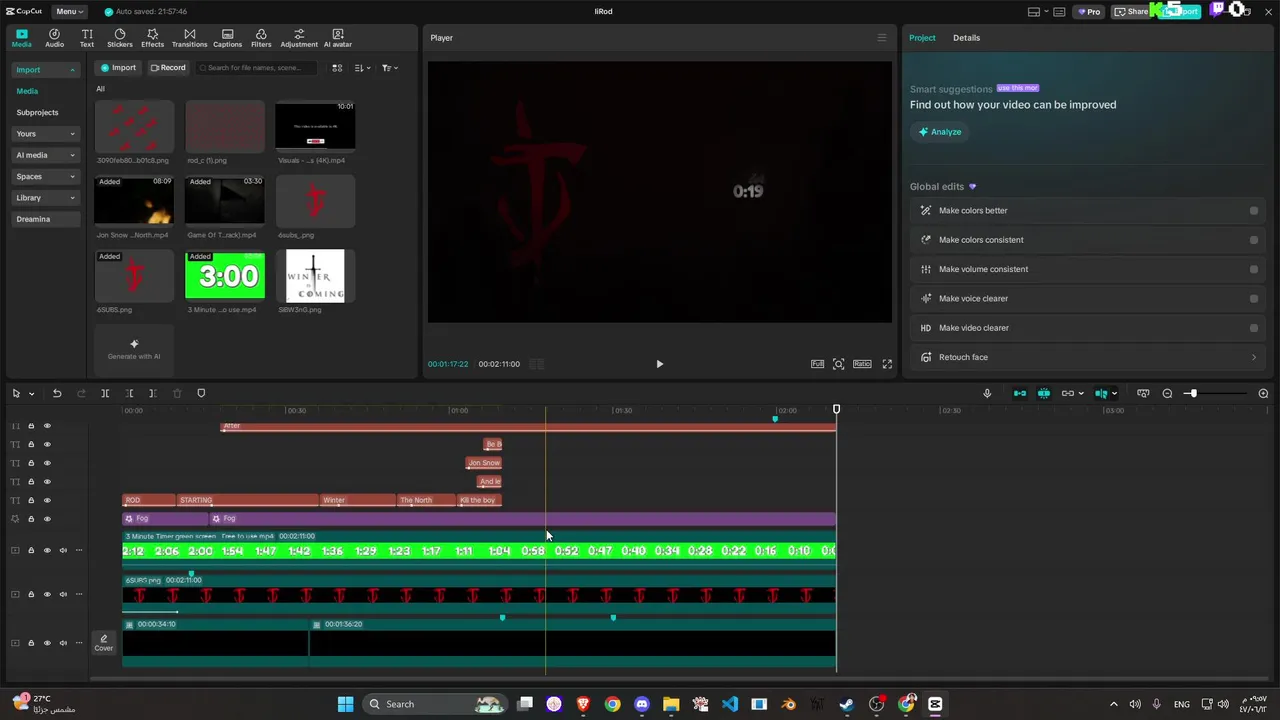Toggle Make colors better option
1280x720 pixels.
click(x=1254, y=211)
